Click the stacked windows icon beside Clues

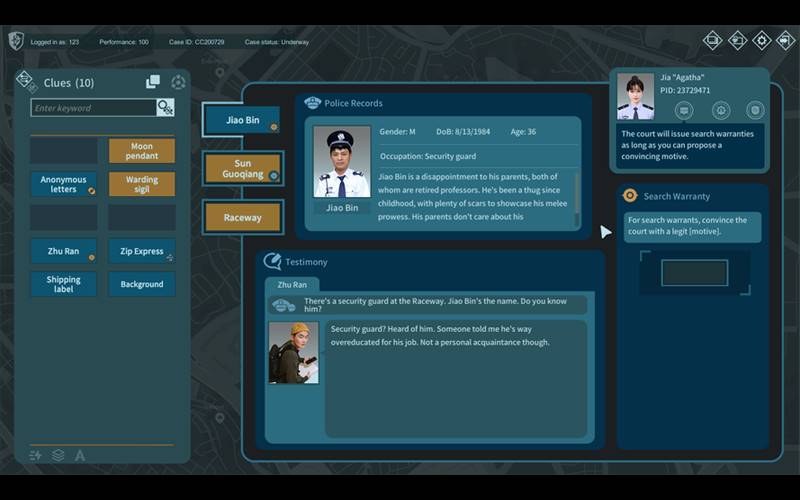153,82
